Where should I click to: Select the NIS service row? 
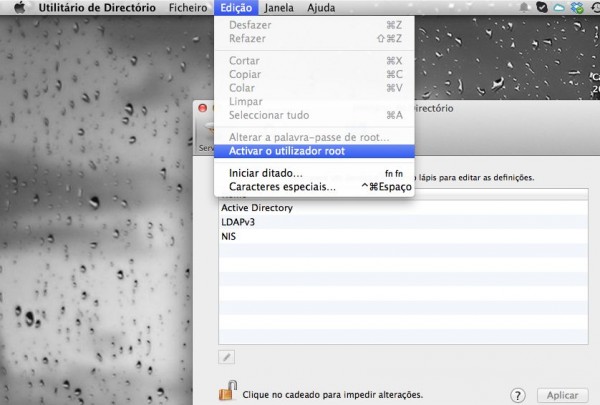[403, 236]
